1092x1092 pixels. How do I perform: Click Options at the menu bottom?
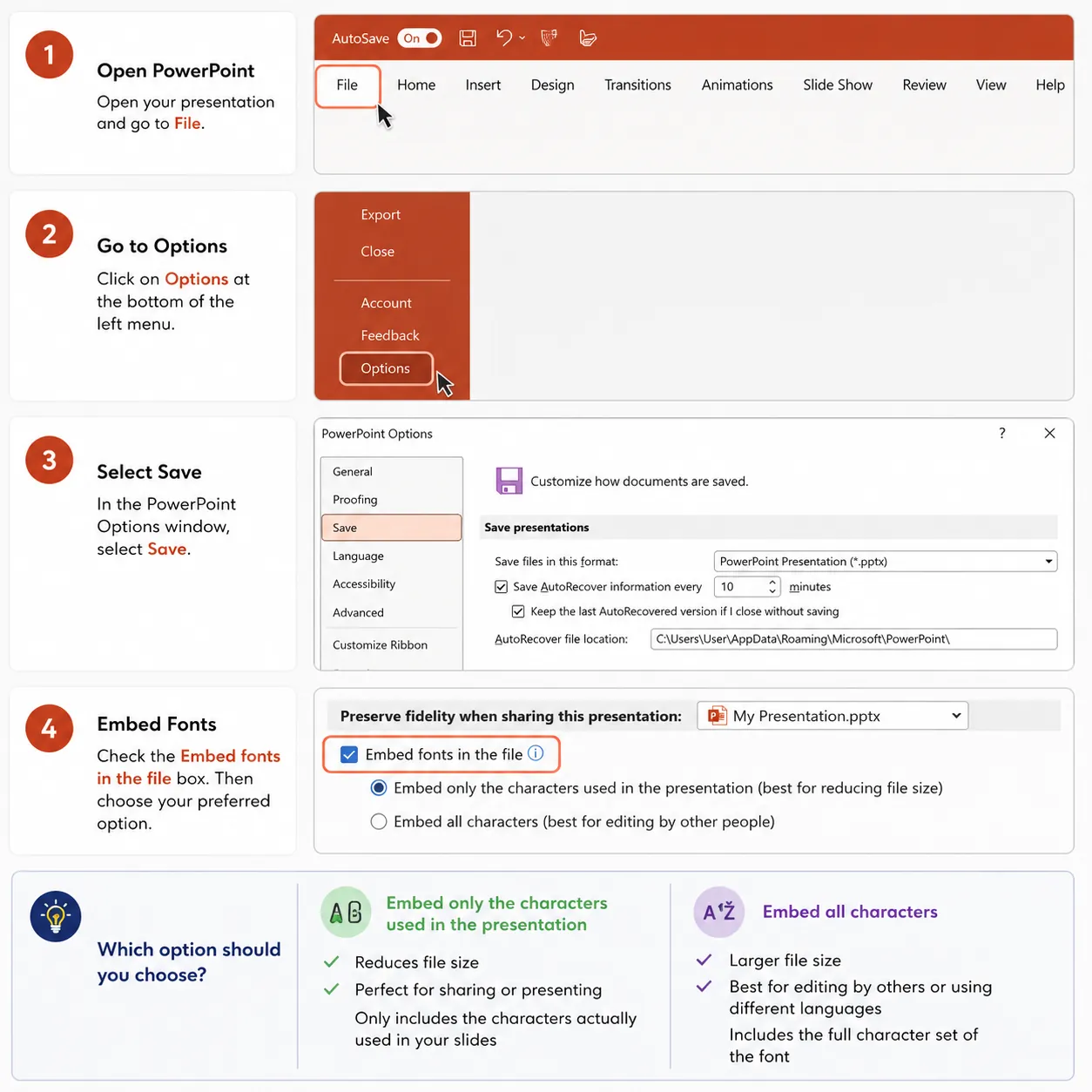(x=386, y=368)
